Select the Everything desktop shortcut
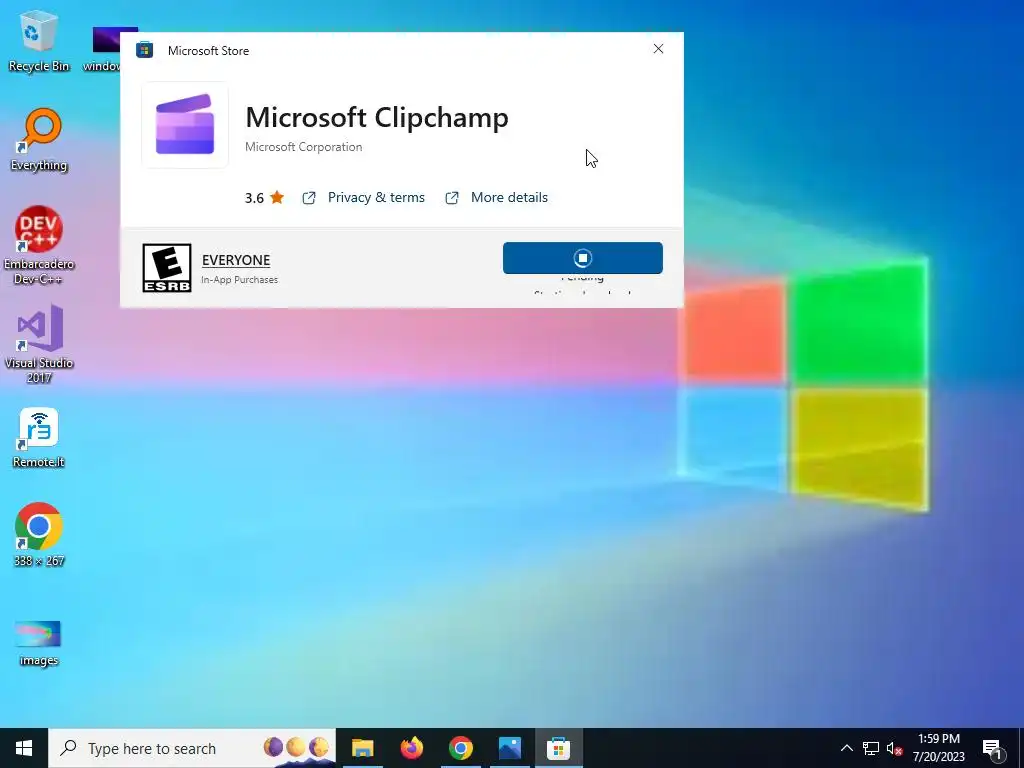 [39, 140]
